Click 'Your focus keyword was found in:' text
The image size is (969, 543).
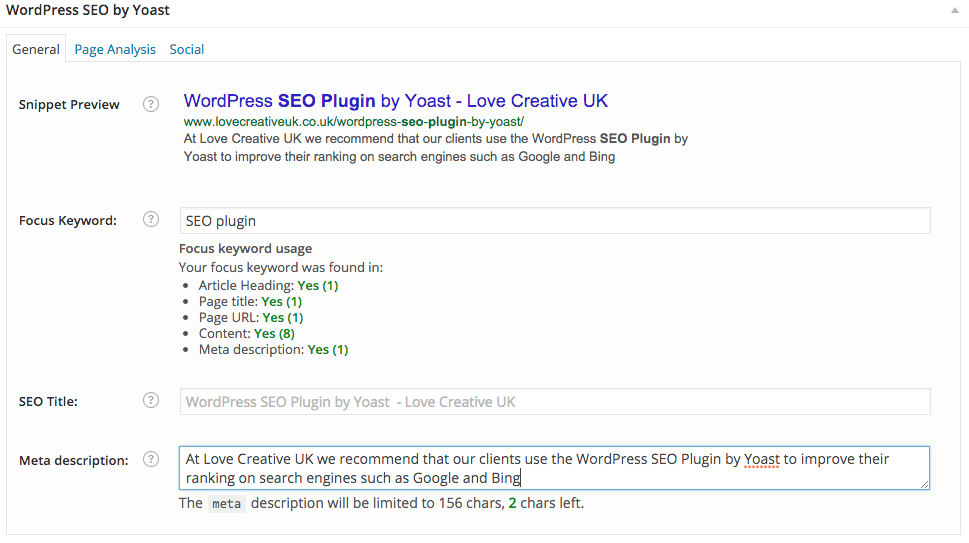pos(281,267)
